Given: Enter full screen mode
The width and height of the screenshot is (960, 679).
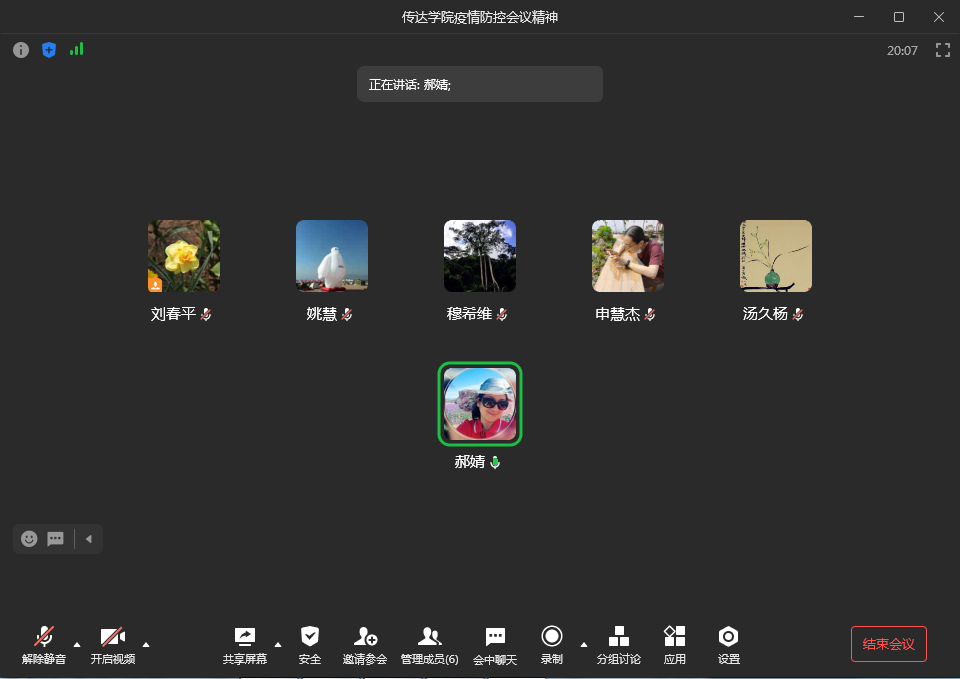Looking at the screenshot, I should click(x=942, y=50).
